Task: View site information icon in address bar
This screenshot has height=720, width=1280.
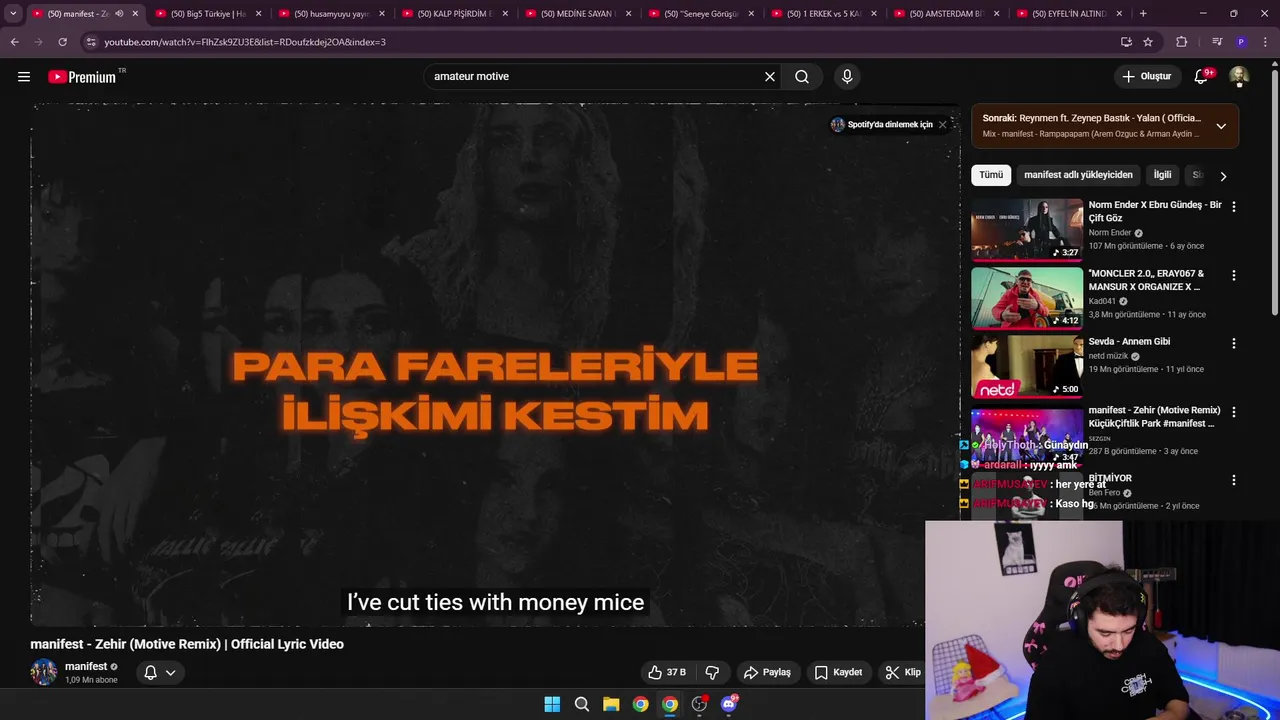Action: (91, 42)
